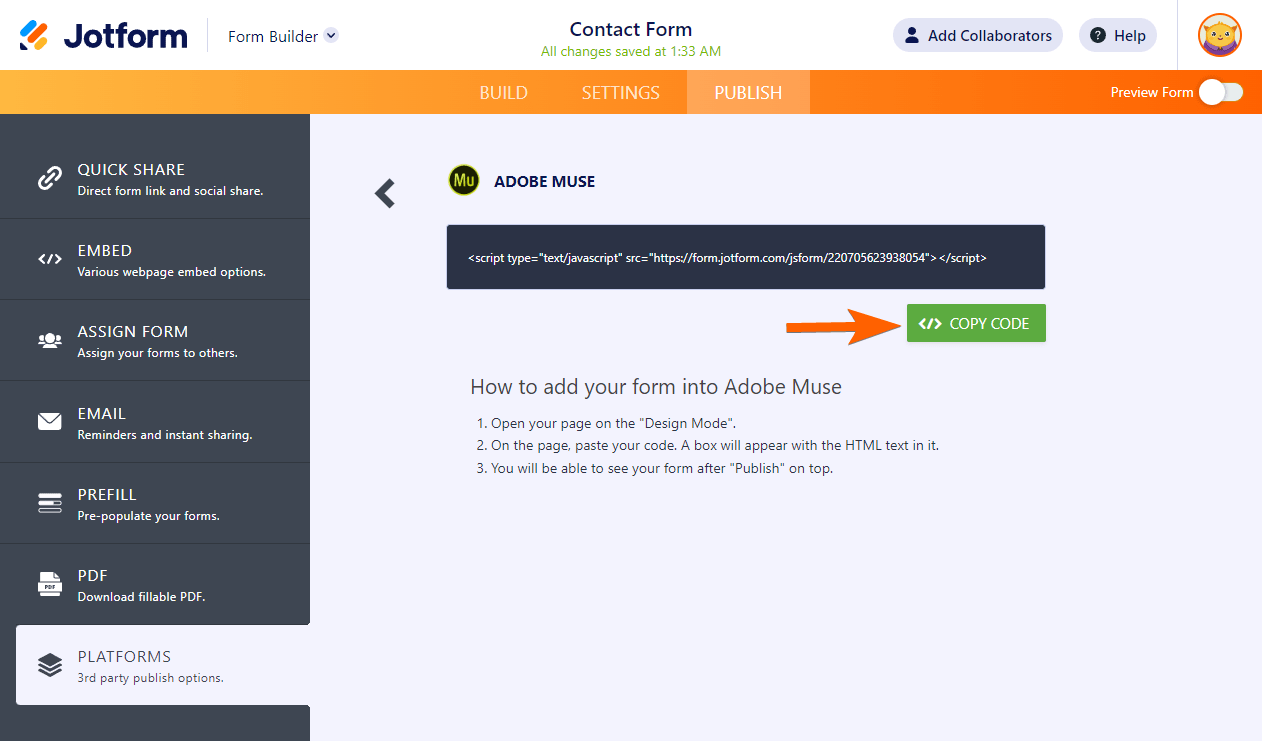Open the Settings tab
The width and height of the screenshot is (1262, 741).
pos(621,93)
